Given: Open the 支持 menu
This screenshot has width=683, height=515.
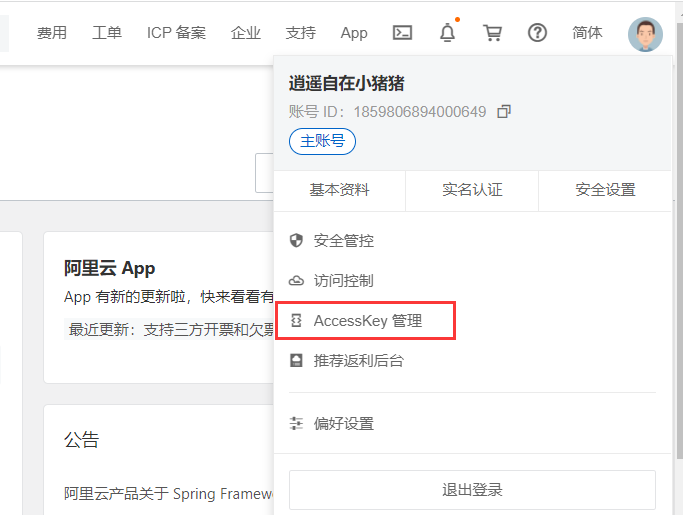Looking at the screenshot, I should (x=301, y=33).
